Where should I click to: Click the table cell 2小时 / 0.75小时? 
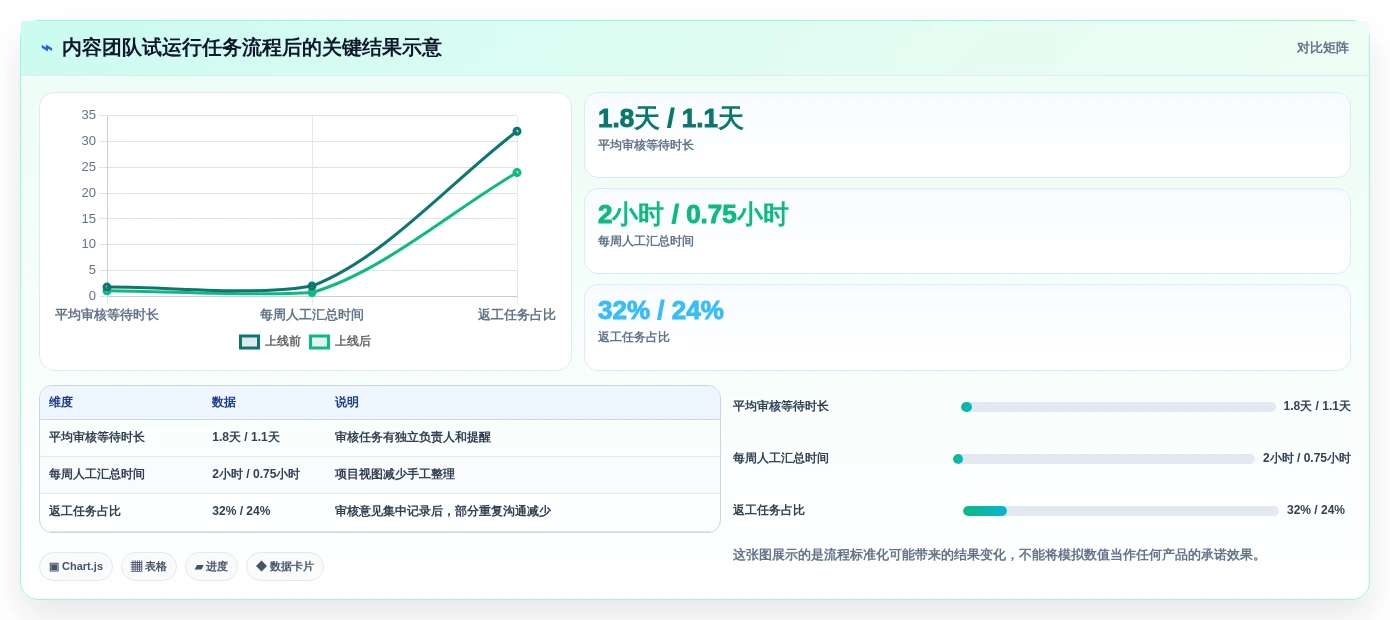click(x=264, y=475)
